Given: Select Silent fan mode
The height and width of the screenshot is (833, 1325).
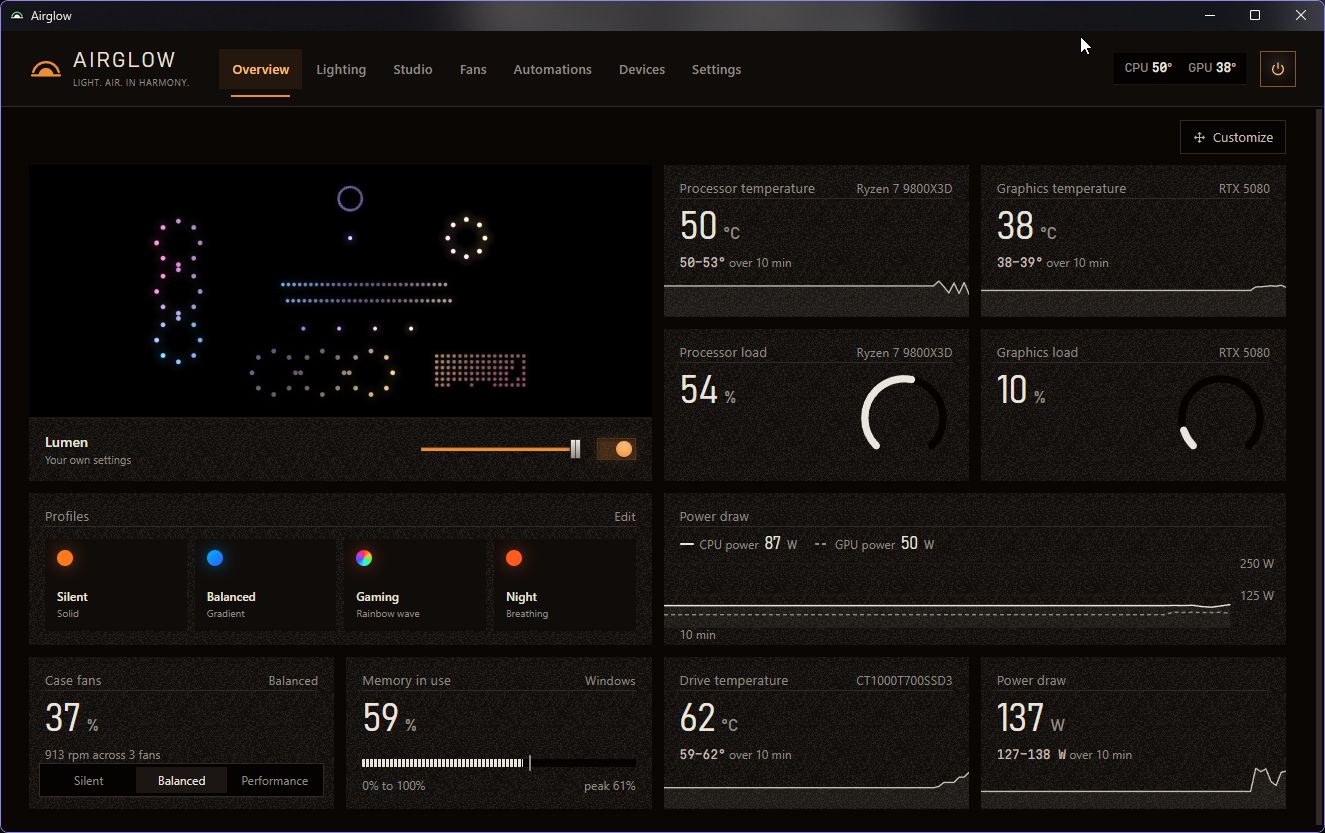Looking at the screenshot, I should click(88, 781).
